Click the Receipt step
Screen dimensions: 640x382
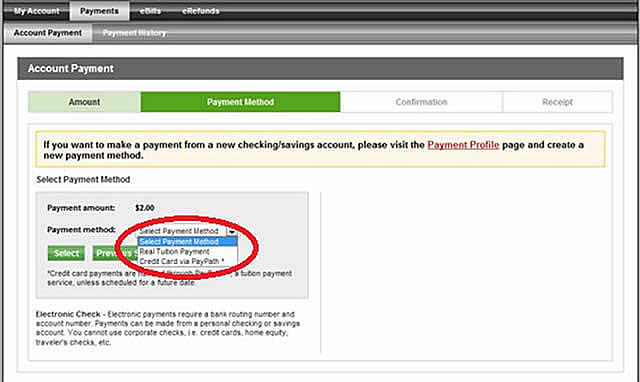557,102
